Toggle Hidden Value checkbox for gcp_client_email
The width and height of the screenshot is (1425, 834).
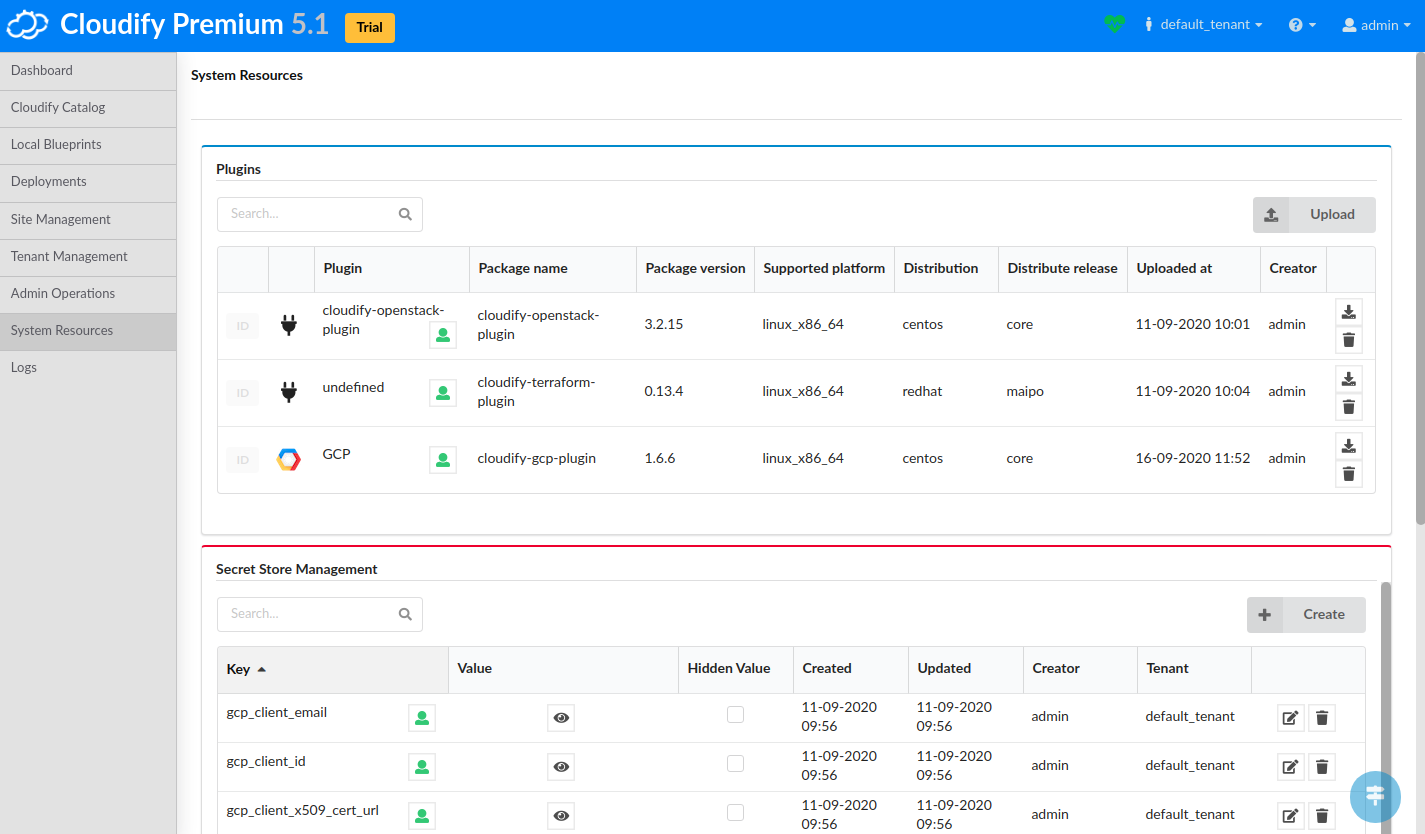[735, 714]
